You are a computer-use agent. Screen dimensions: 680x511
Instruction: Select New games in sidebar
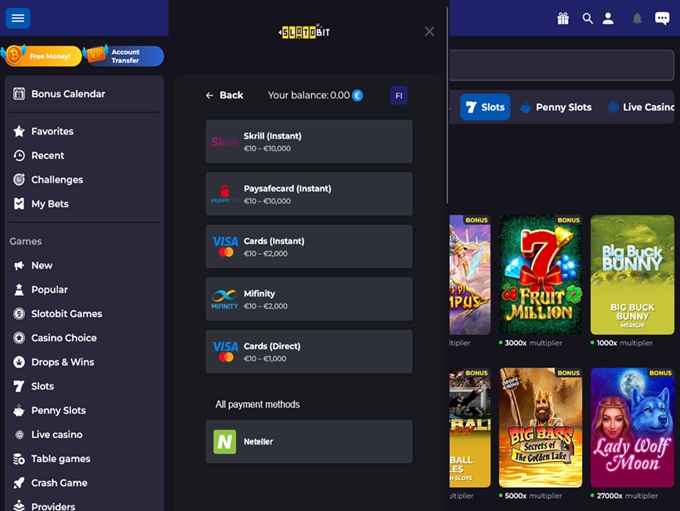pos(33,265)
